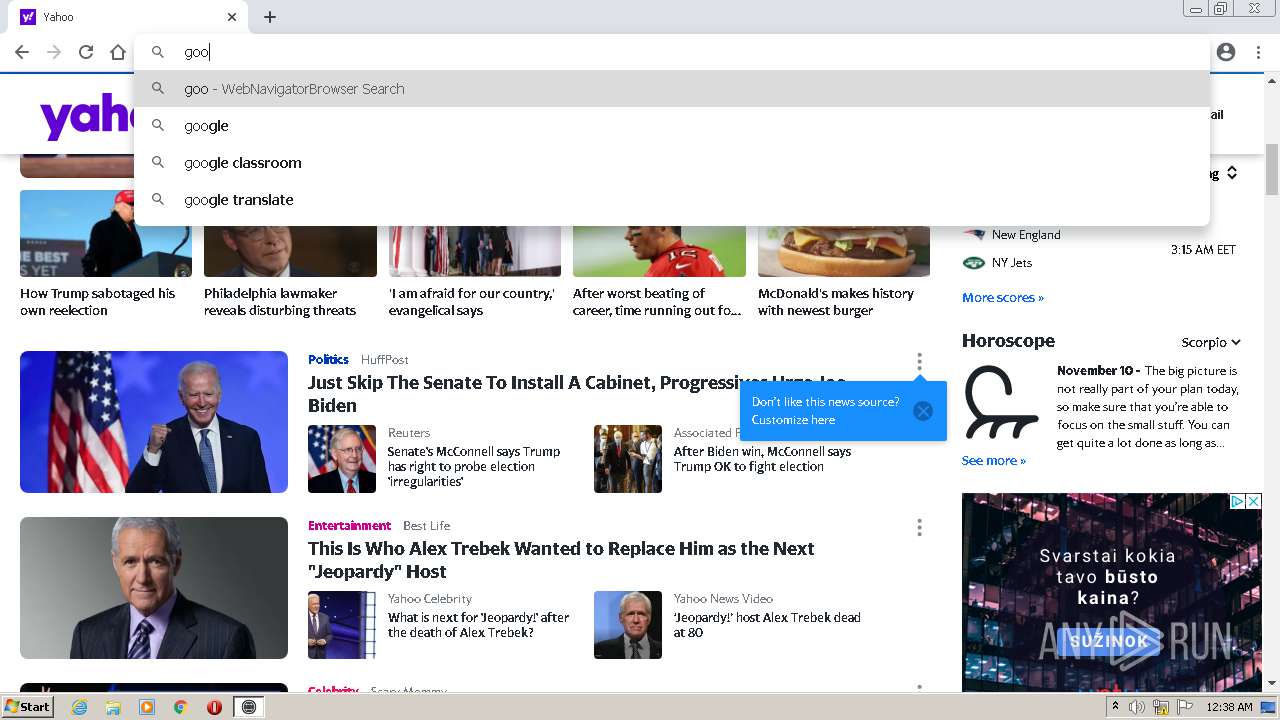Open 'After Biden win, McConnell says' article
The width and height of the screenshot is (1280, 720).
click(x=763, y=459)
